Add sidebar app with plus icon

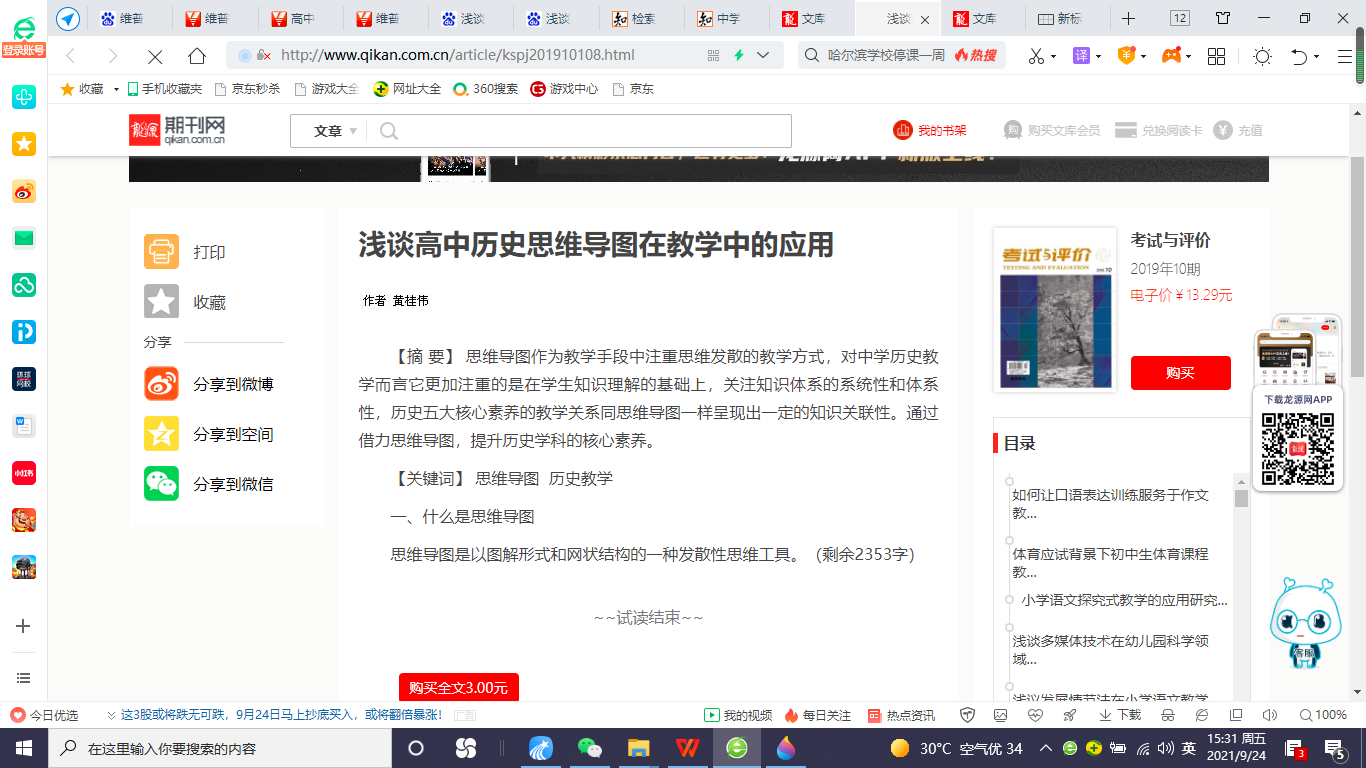(24, 626)
